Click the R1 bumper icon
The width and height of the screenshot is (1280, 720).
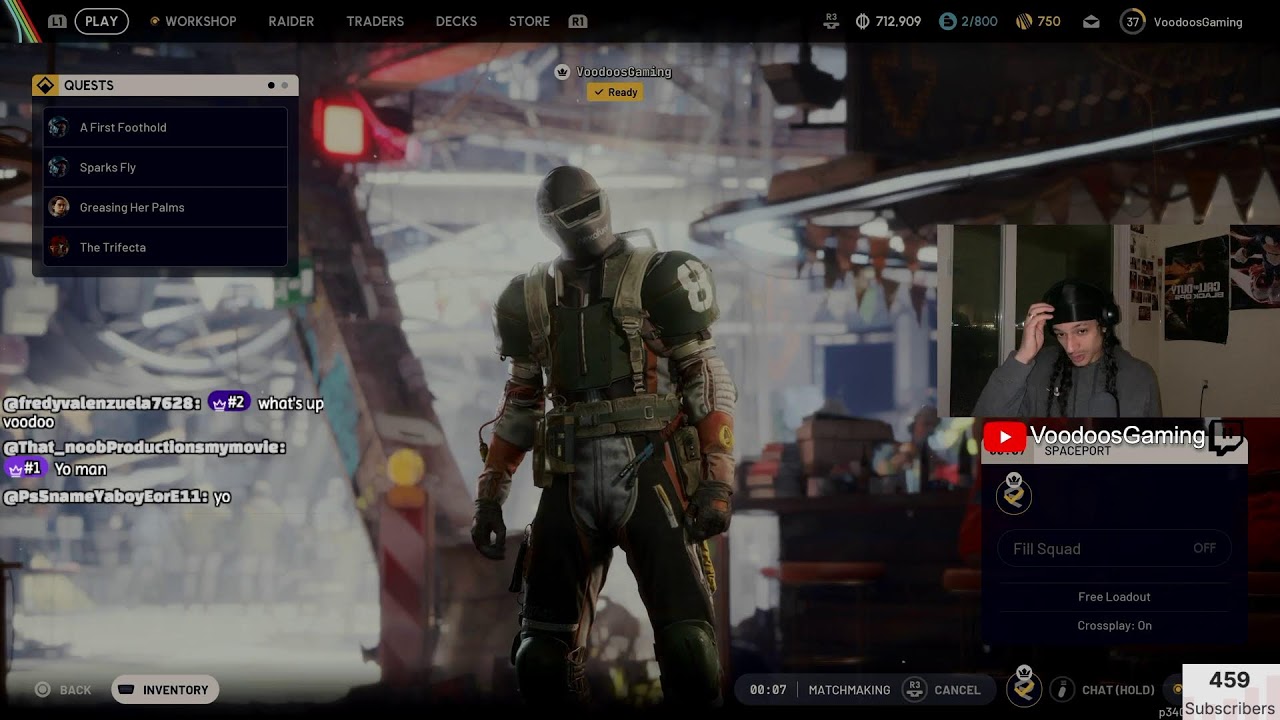(577, 21)
